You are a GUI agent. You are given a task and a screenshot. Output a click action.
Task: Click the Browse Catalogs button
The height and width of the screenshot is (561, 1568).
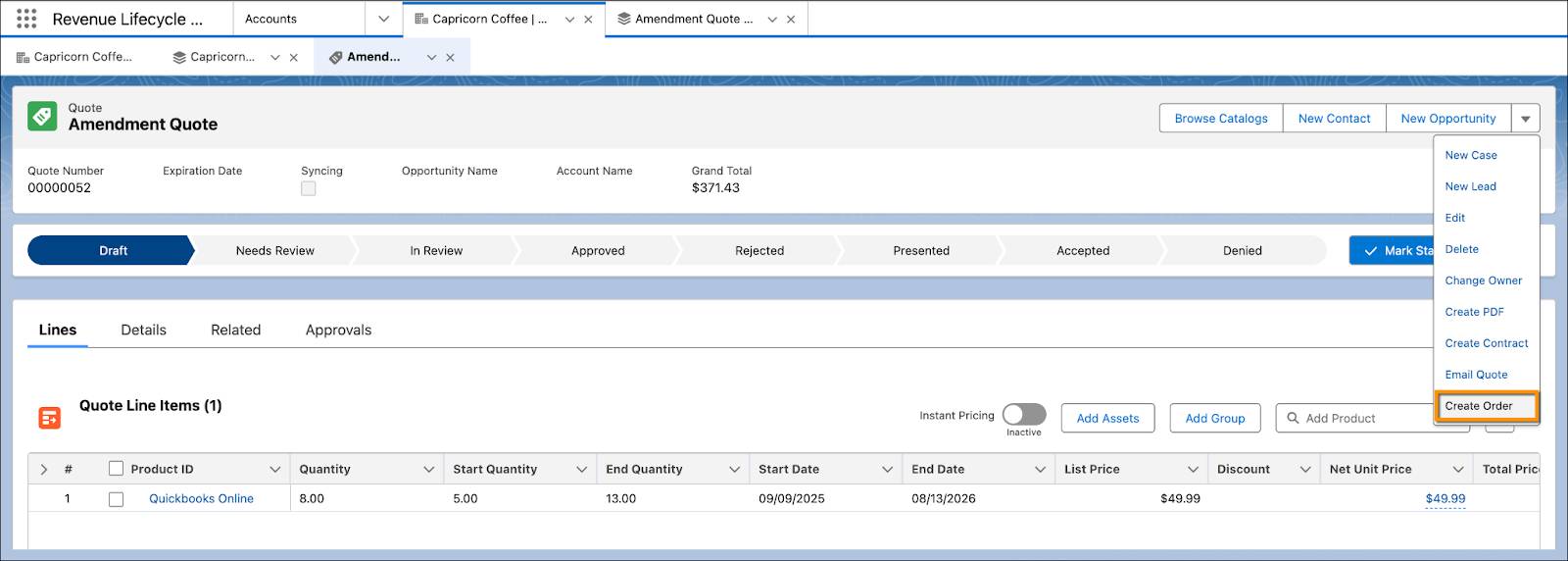(1221, 119)
